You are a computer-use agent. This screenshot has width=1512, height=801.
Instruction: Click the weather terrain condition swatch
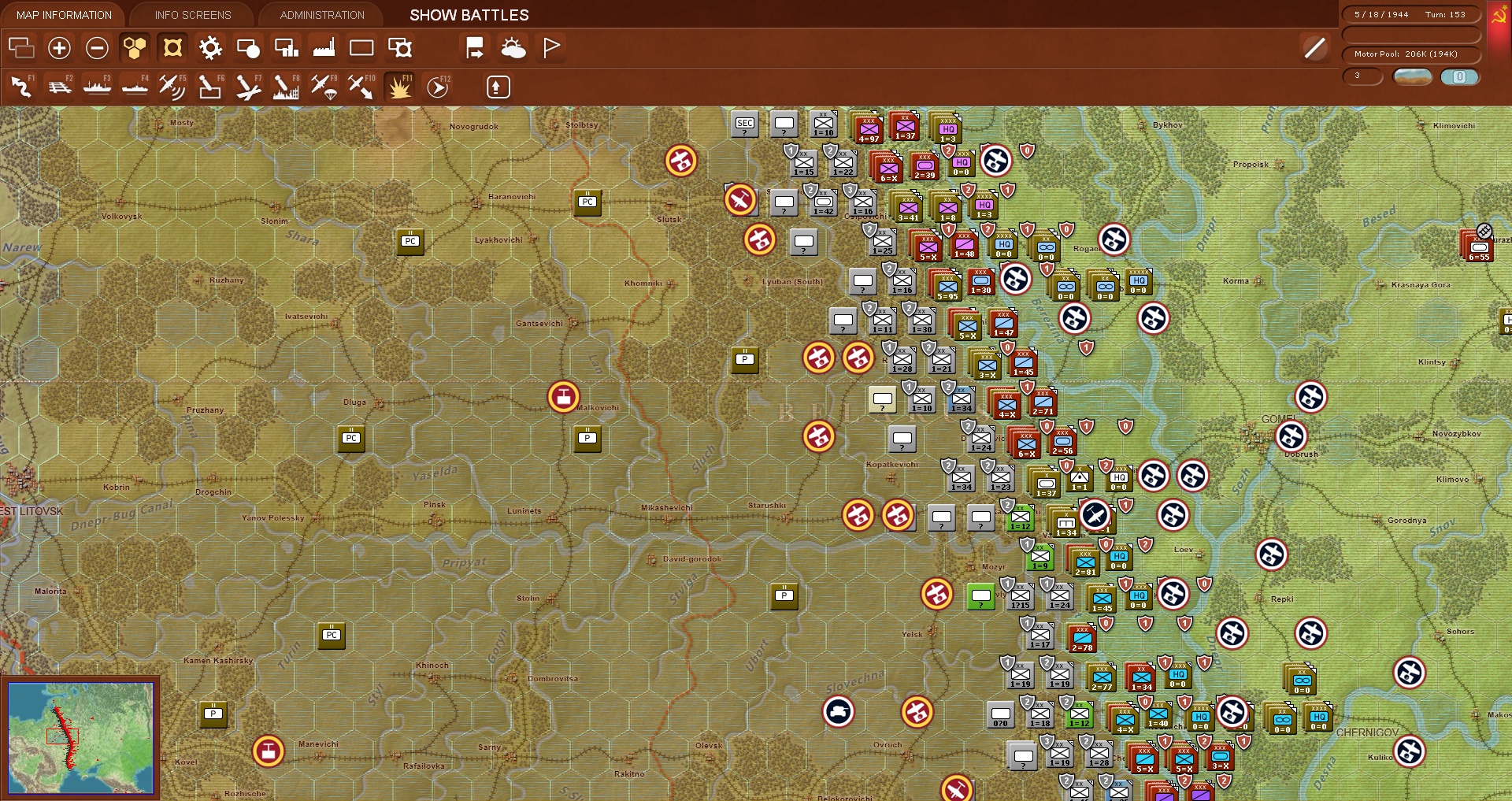[1414, 77]
